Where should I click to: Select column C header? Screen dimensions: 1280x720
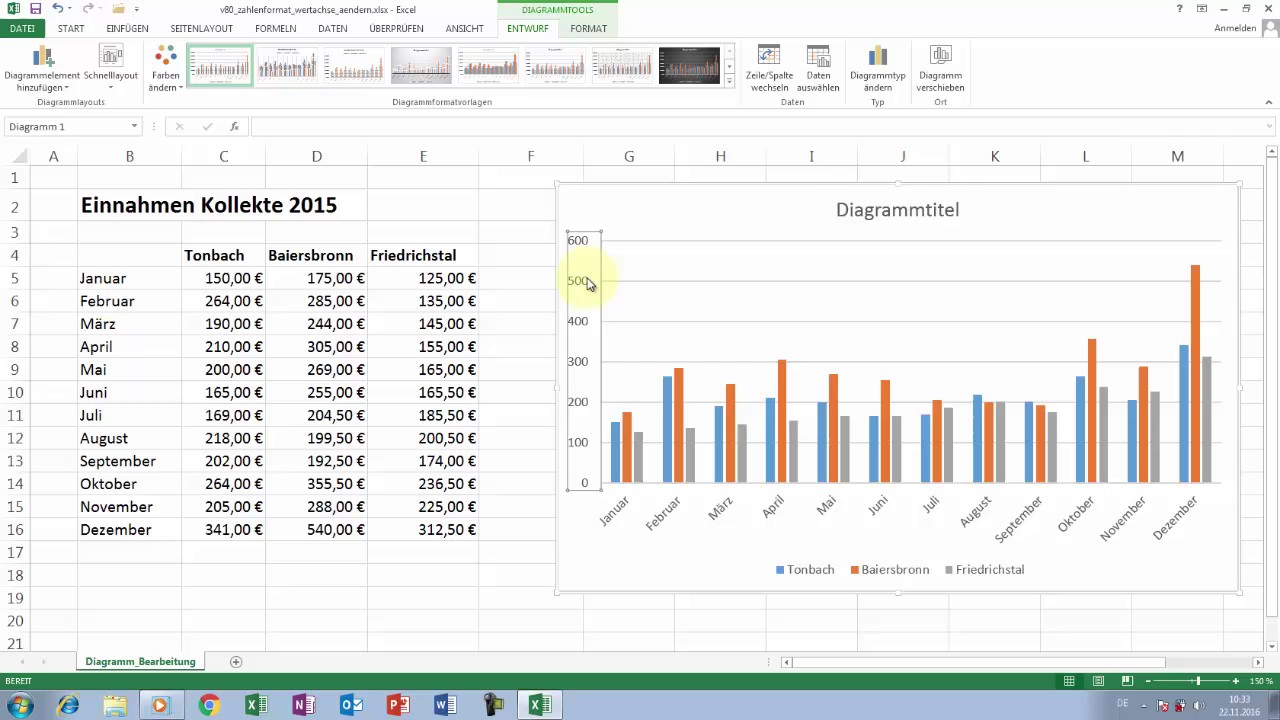point(223,156)
